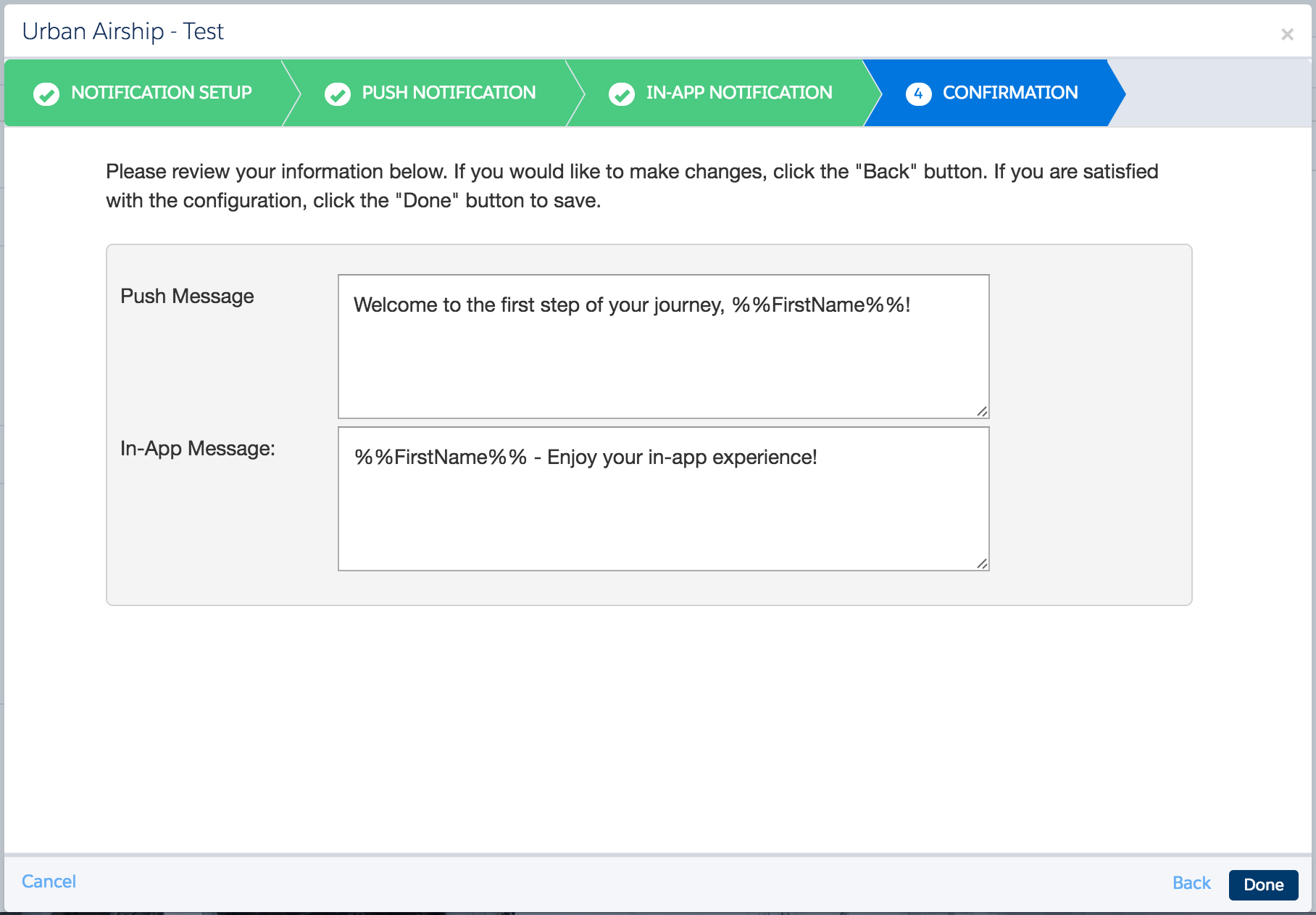Image resolution: width=1316 pixels, height=915 pixels.
Task: Click inside the In-App Message text area
Action: [662, 497]
